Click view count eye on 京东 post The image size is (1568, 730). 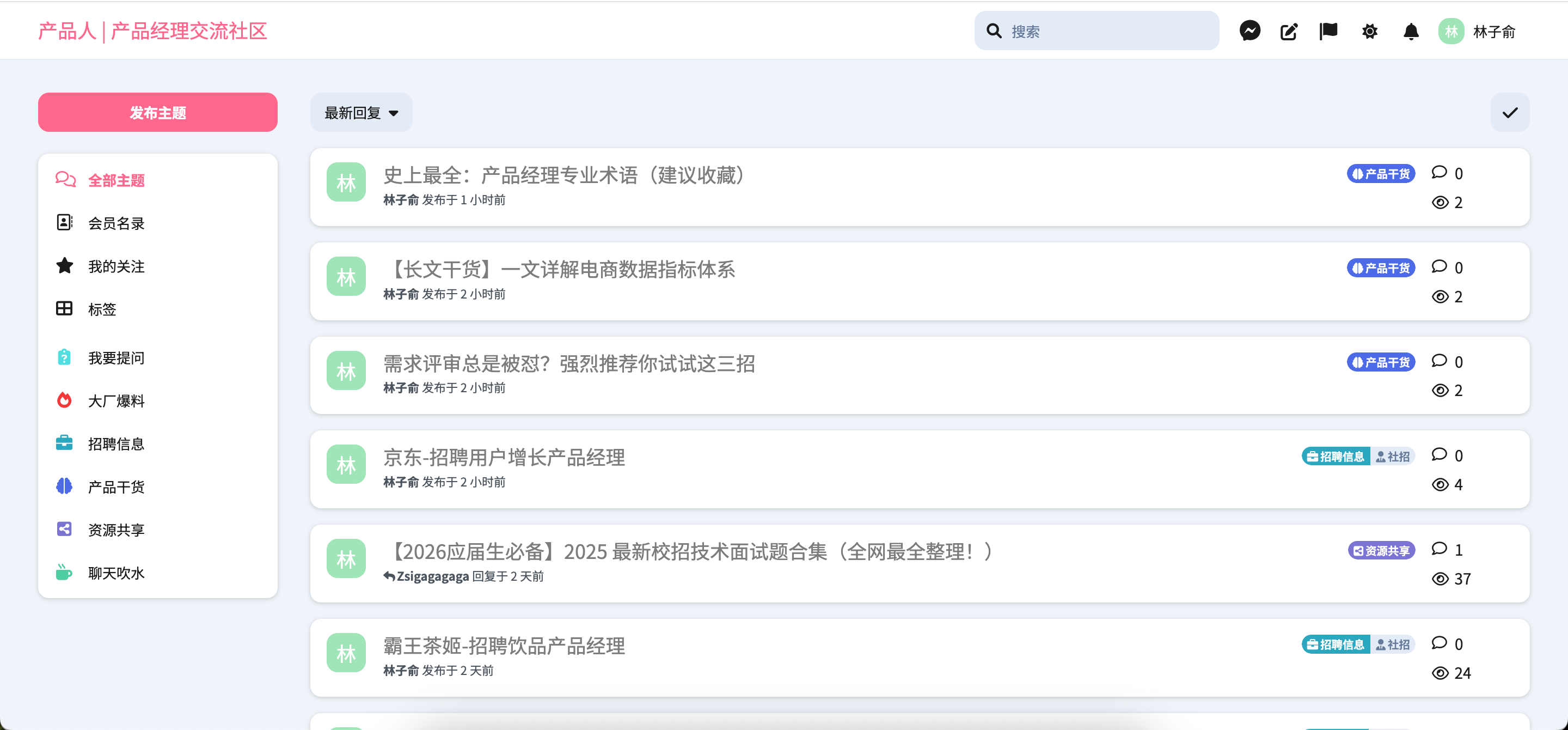(1440, 485)
